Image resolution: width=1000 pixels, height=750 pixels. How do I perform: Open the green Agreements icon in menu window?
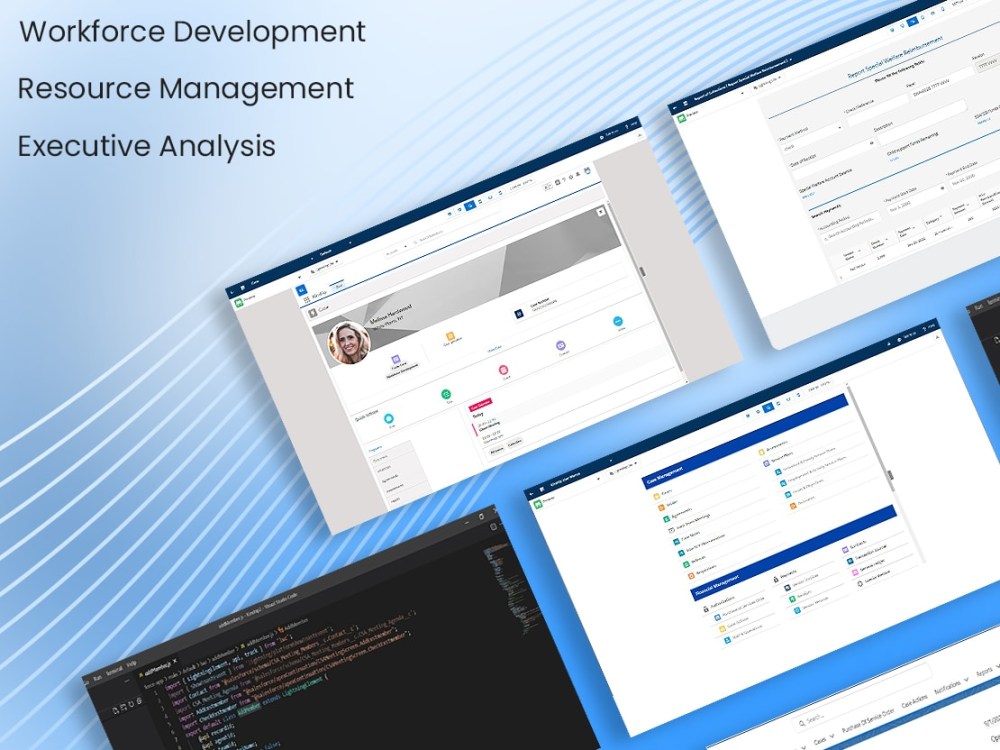[666, 519]
